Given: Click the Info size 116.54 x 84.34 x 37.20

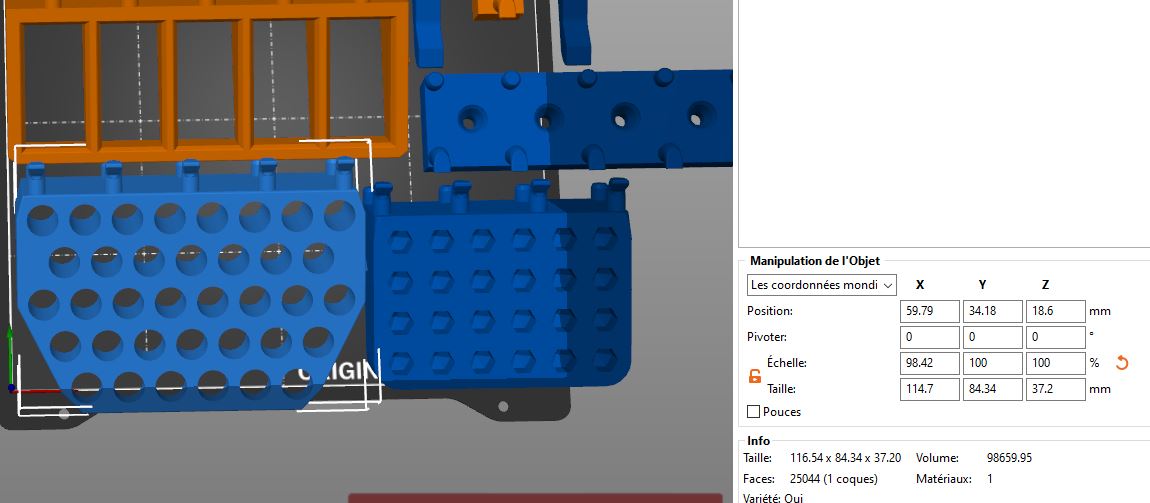Looking at the screenshot, I should pos(846,458).
